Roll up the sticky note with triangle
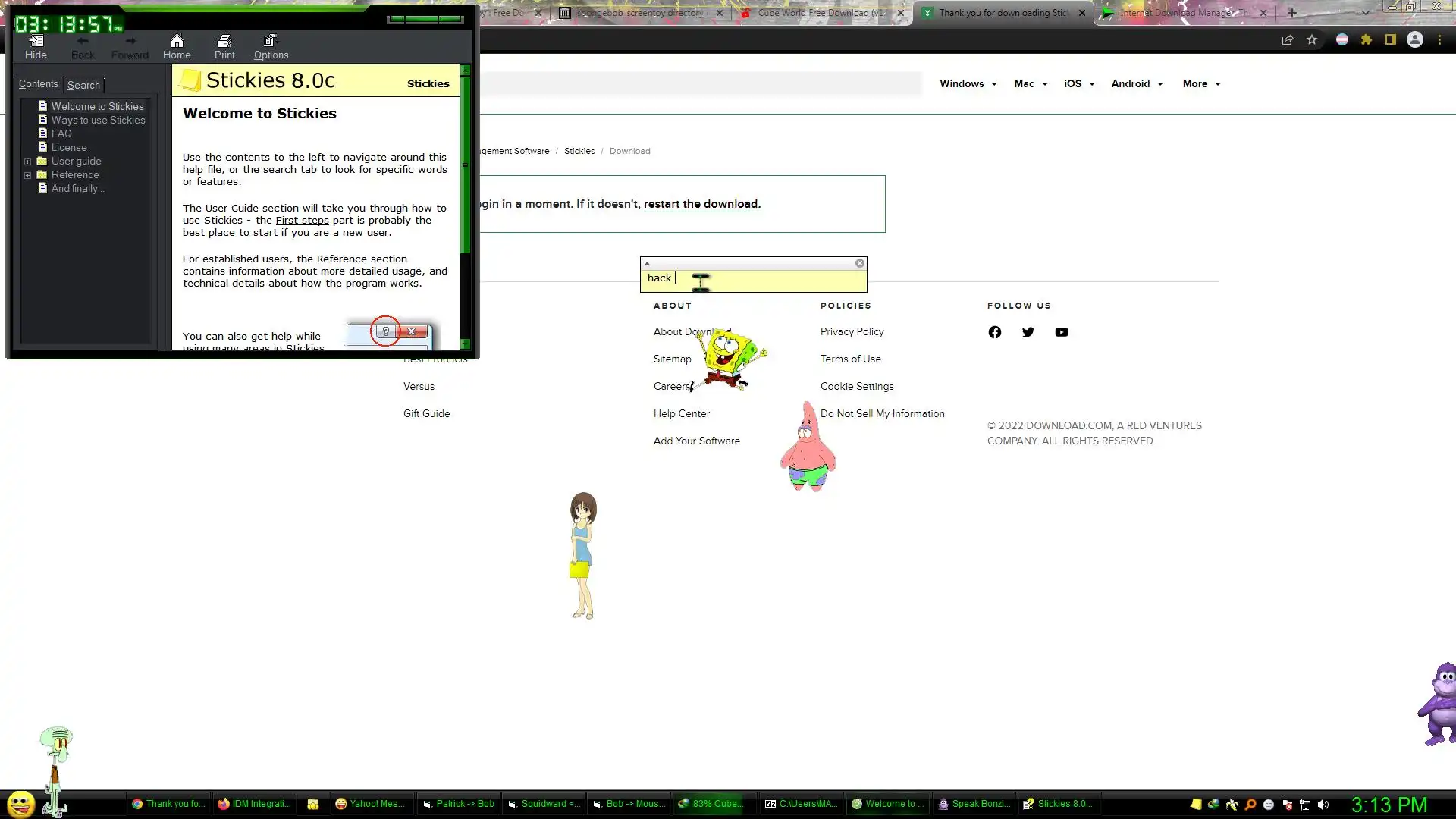 click(x=647, y=263)
